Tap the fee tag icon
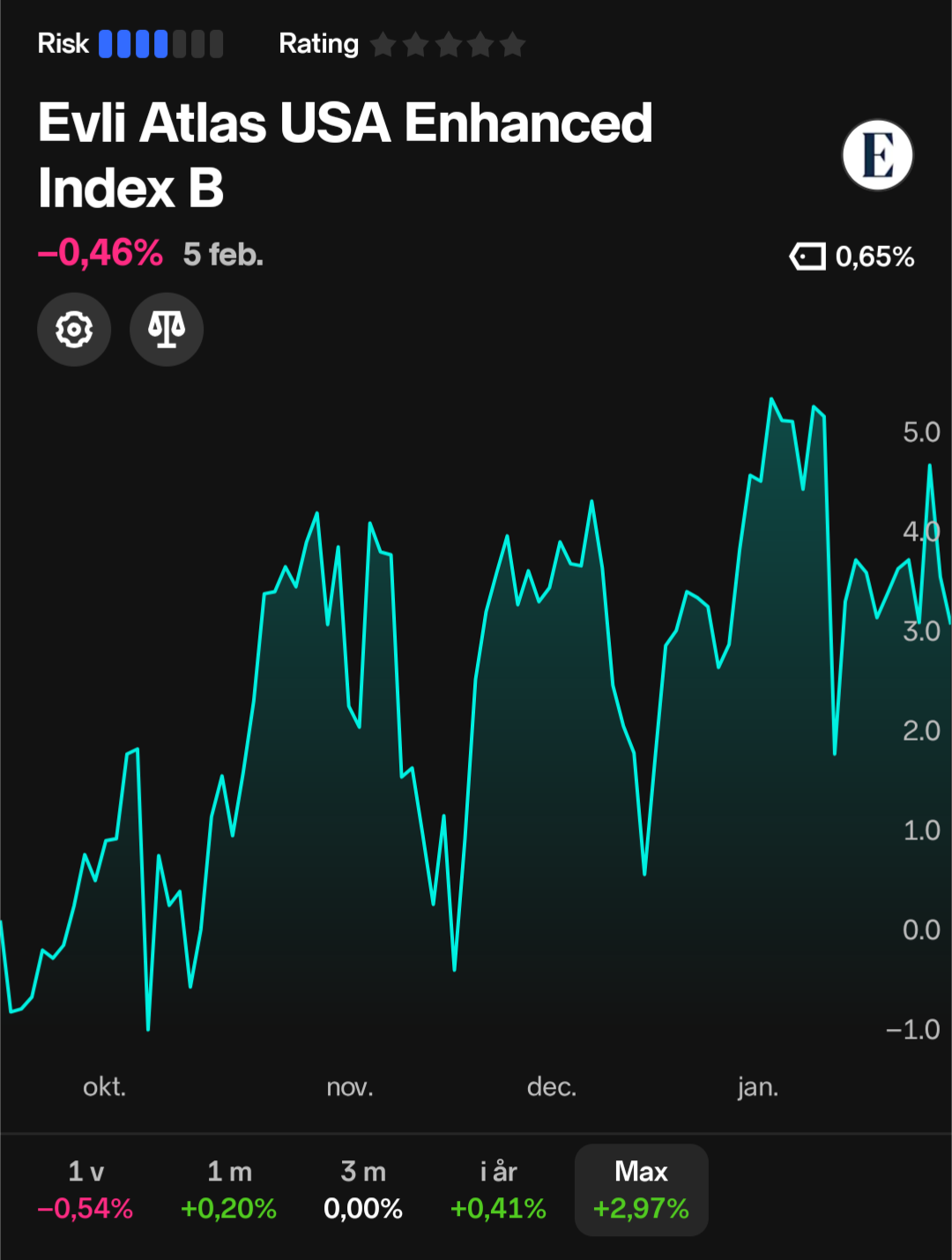 coord(807,257)
